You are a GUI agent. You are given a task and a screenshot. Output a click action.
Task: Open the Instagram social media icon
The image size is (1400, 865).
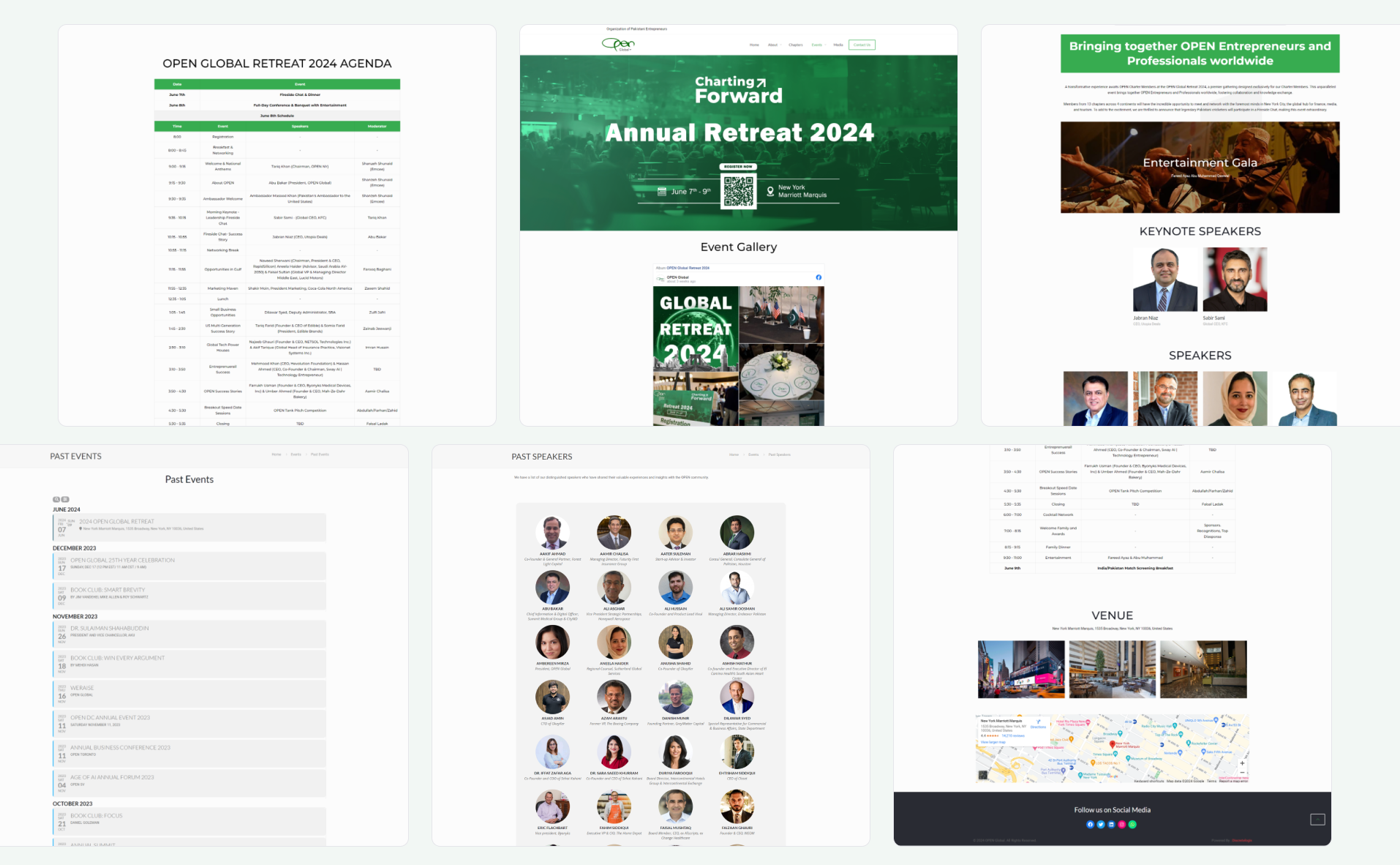[1121, 825]
